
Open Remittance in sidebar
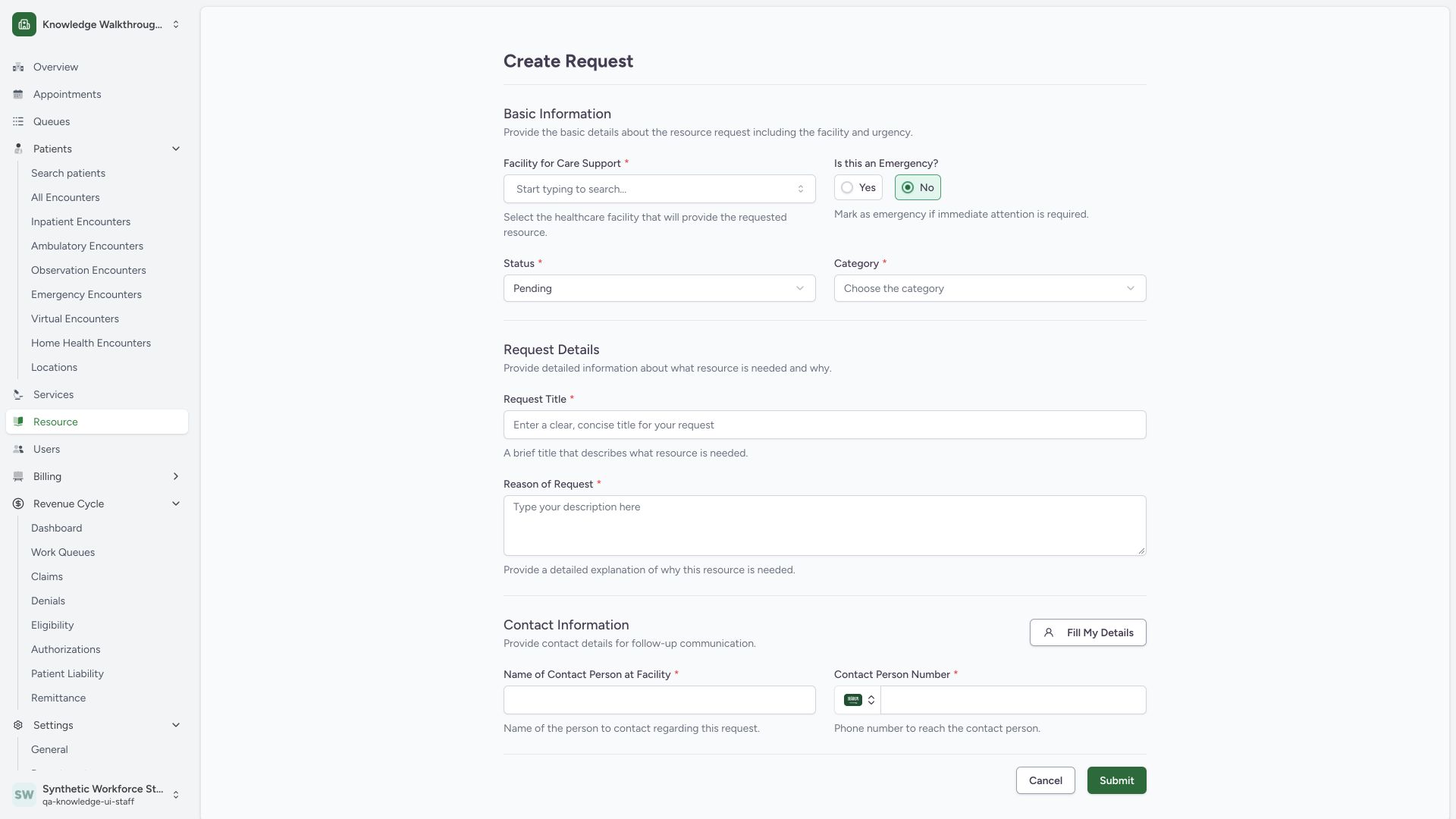pyautogui.click(x=58, y=698)
